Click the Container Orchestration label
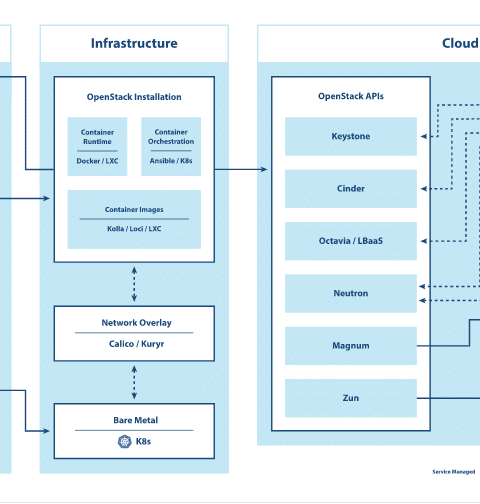 tap(171, 137)
